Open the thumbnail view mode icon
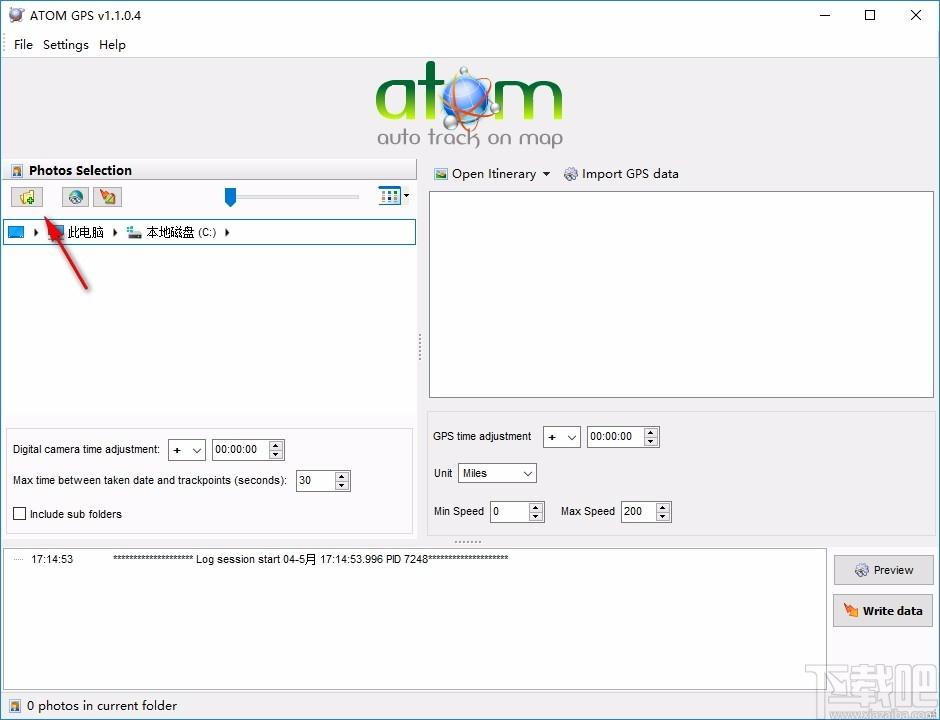The image size is (940, 720). click(x=389, y=195)
